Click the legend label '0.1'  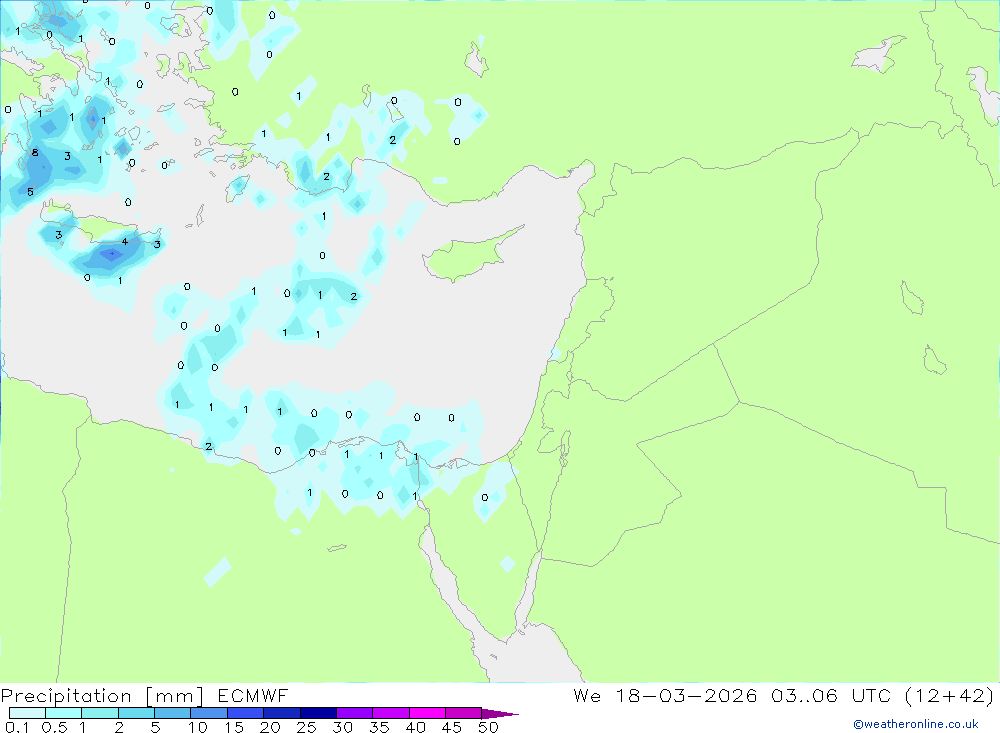17,727
